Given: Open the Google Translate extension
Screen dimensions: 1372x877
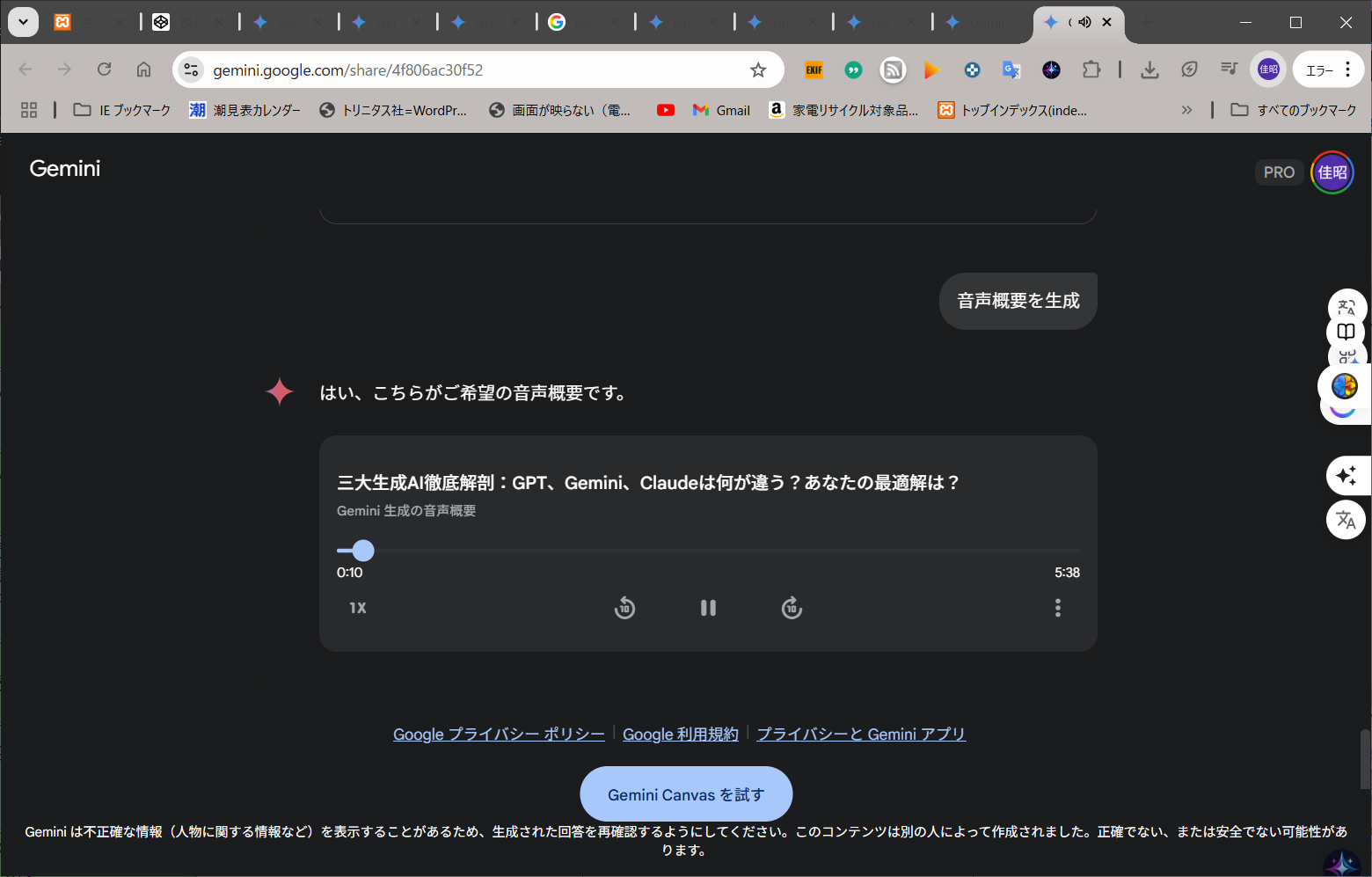Looking at the screenshot, I should pos(1011,69).
